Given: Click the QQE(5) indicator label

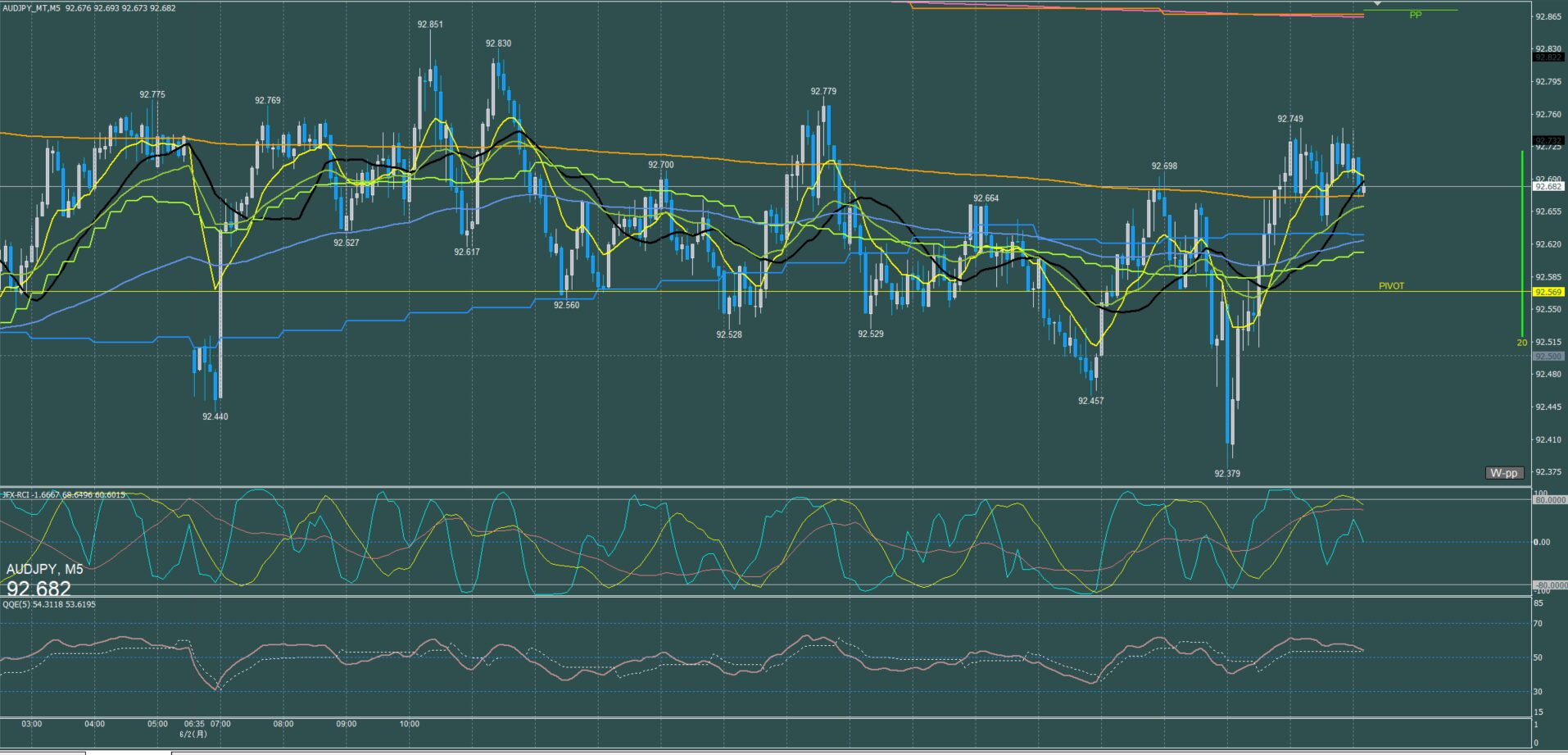Looking at the screenshot, I should coord(16,604).
